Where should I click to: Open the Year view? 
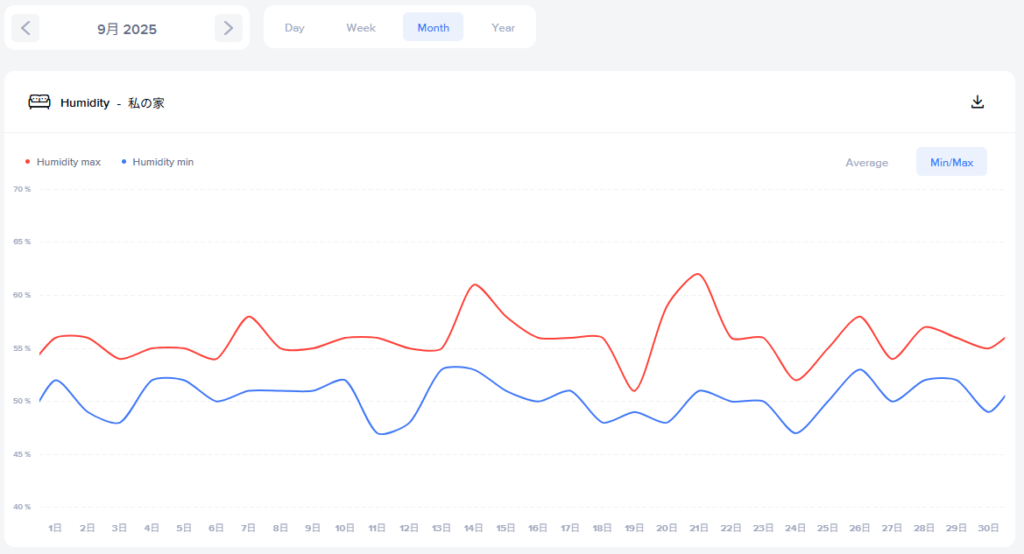click(503, 28)
